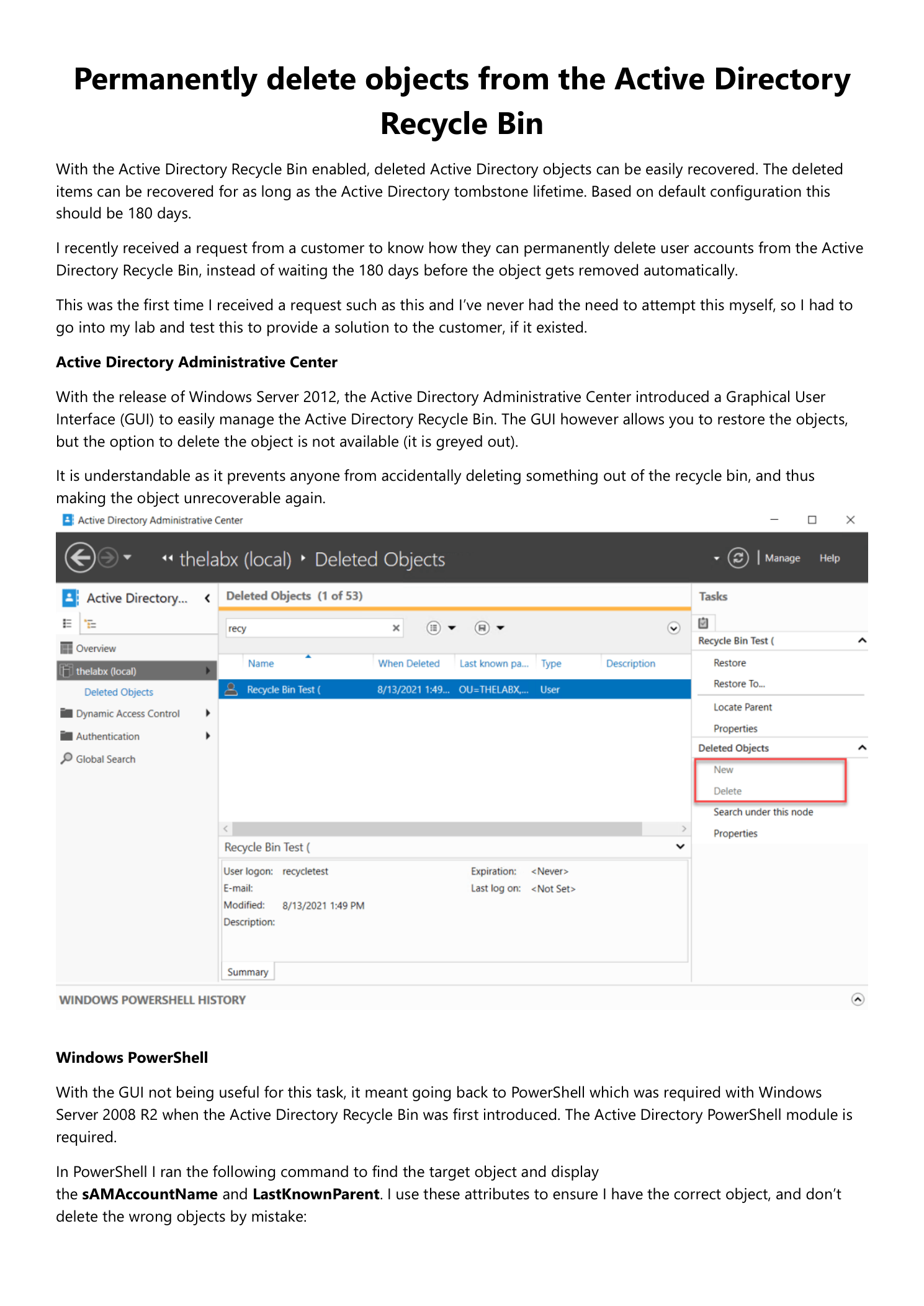The height and width of the screenshot is (1306, 924).
Task: Sort by When Deleted column
Action: coord(409,663)
